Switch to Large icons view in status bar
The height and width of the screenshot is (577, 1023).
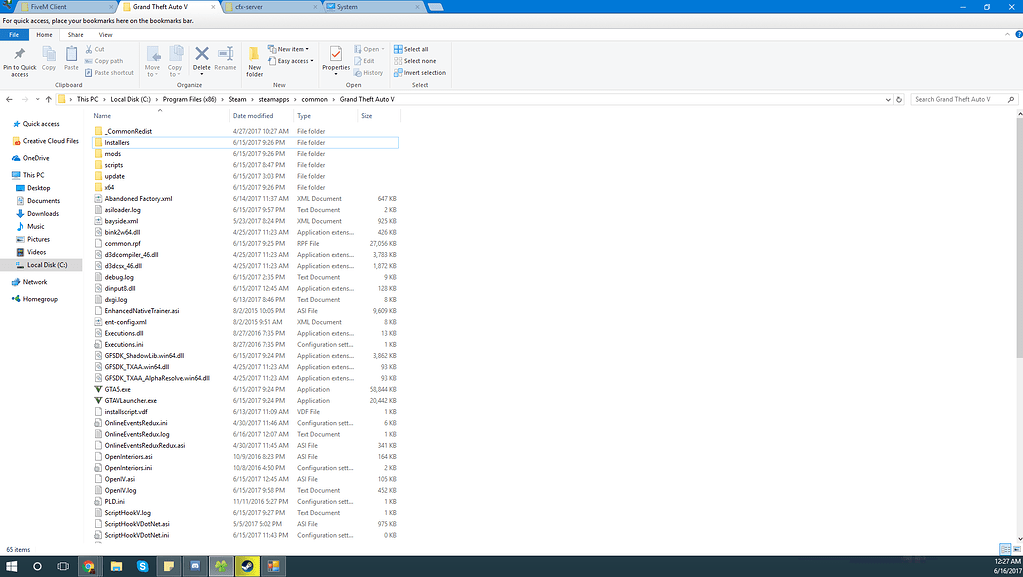[x=1015, y=549]
